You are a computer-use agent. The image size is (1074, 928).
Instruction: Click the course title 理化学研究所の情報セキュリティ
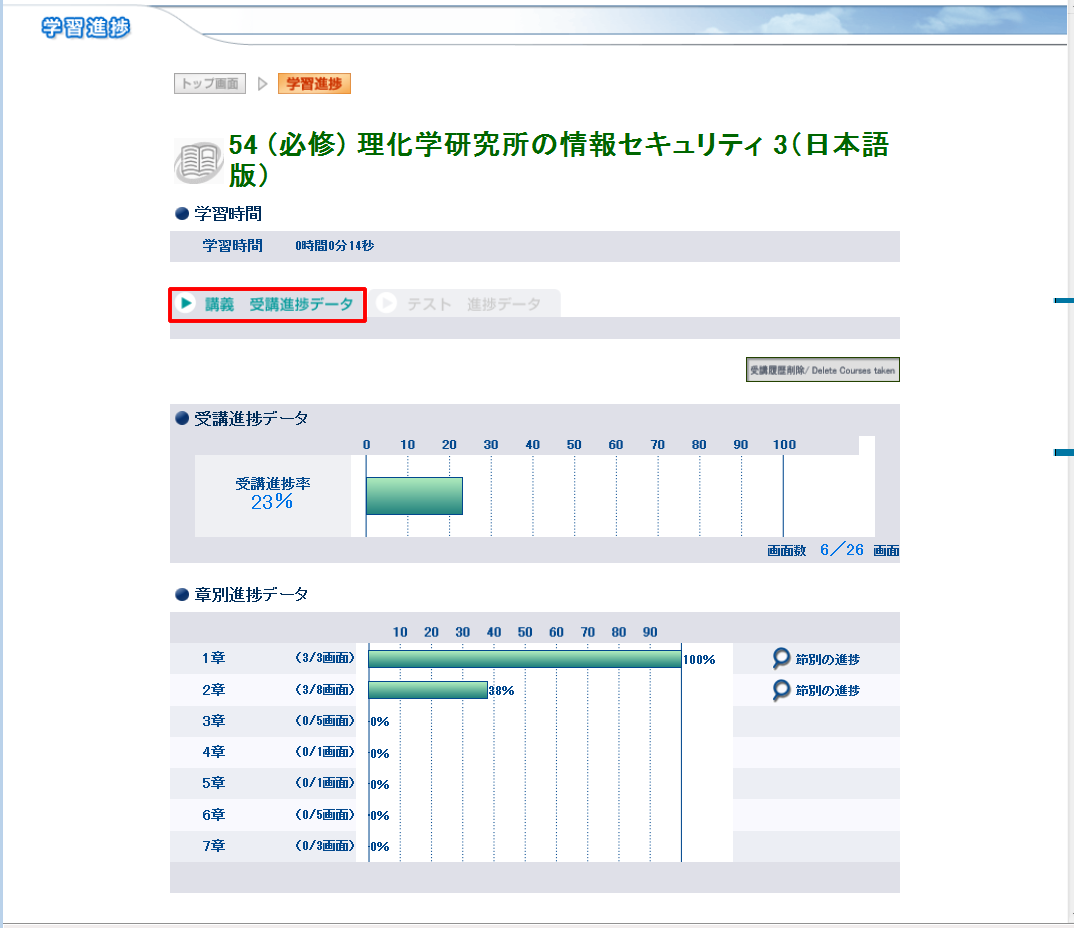[x=559, y=160]
